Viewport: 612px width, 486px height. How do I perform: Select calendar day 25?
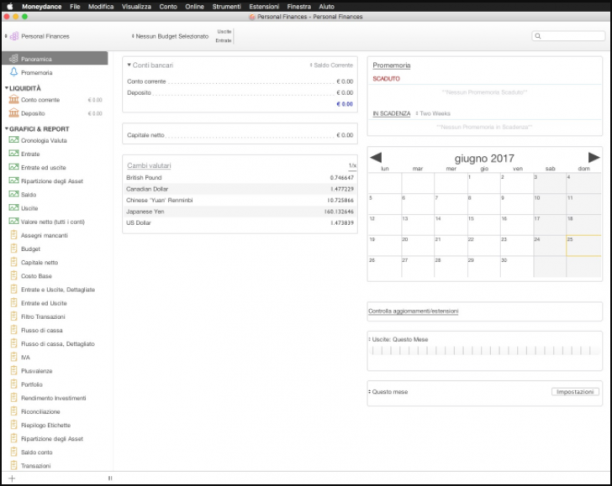click(x=584, y=246)
